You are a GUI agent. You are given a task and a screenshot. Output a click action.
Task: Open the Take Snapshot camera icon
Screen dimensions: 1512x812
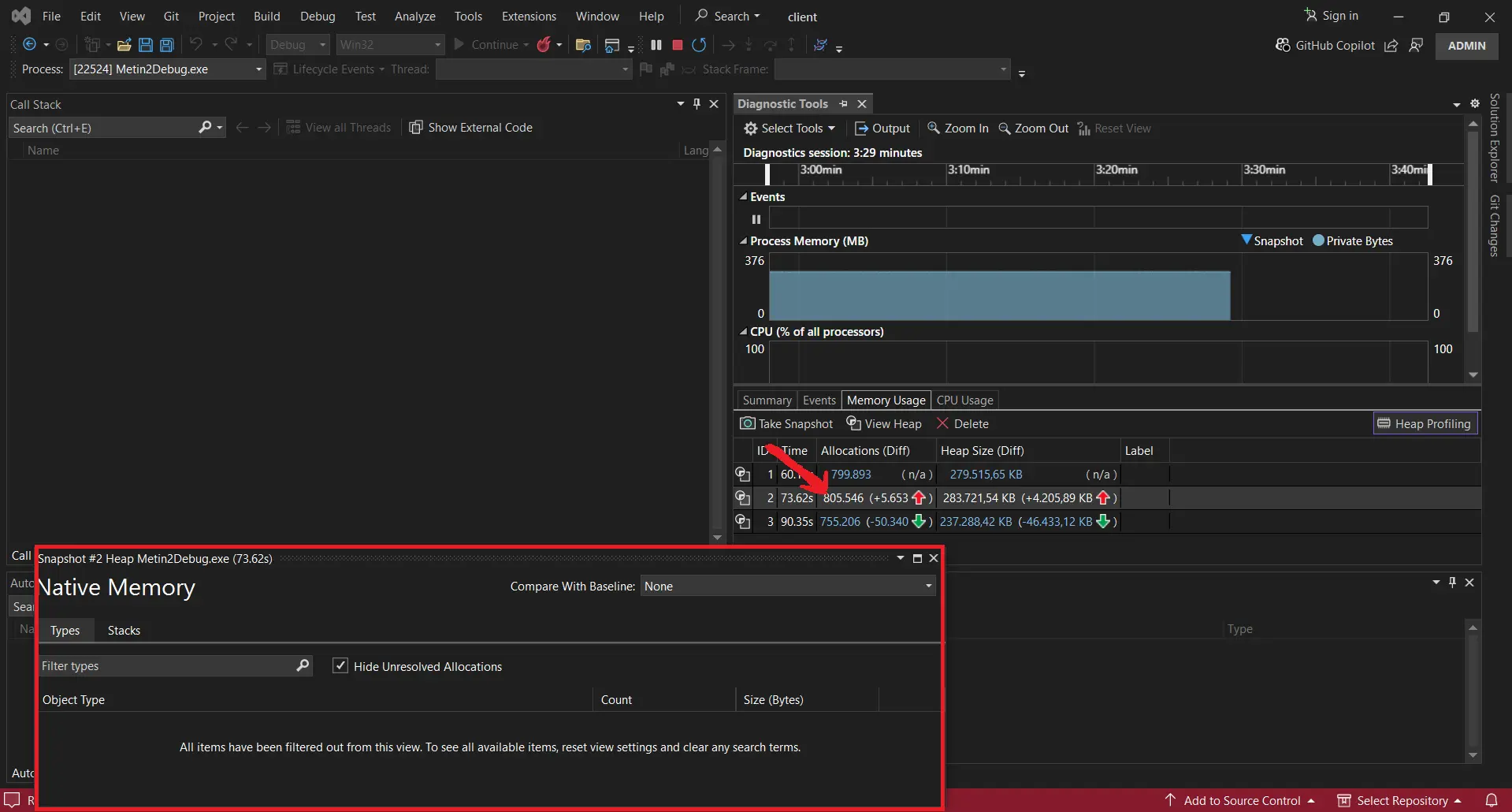point(748,423)
